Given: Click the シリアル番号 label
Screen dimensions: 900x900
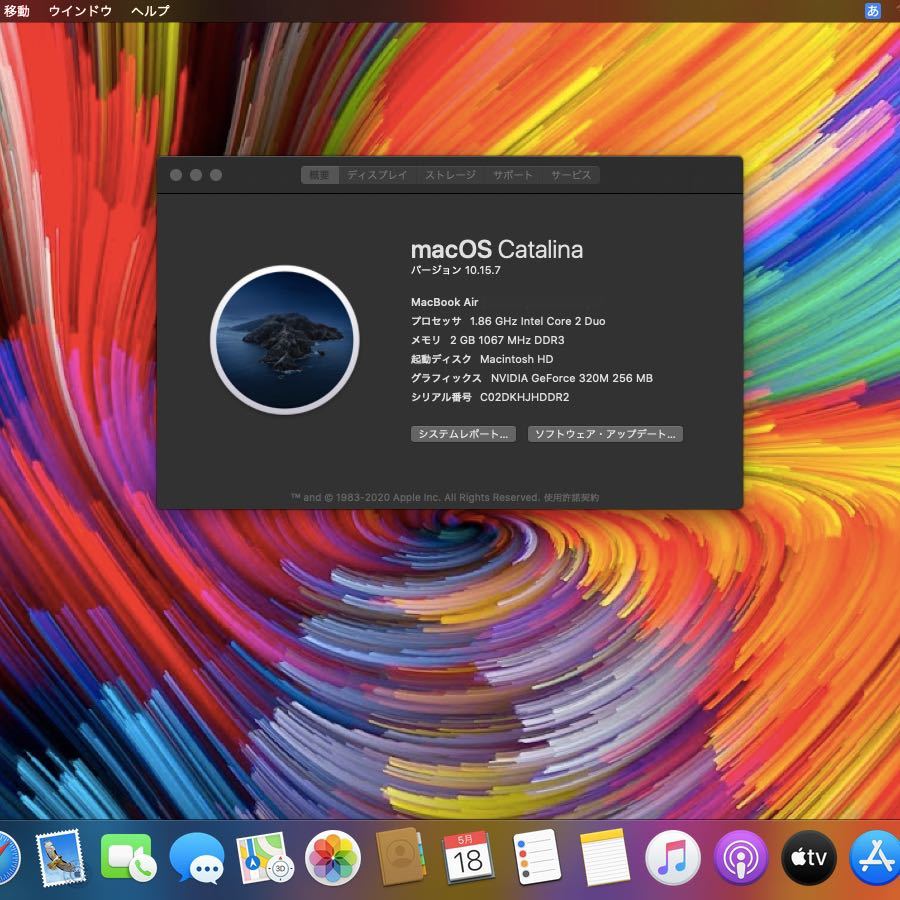Looking at the screenshot, I should (x=441, y=397).
